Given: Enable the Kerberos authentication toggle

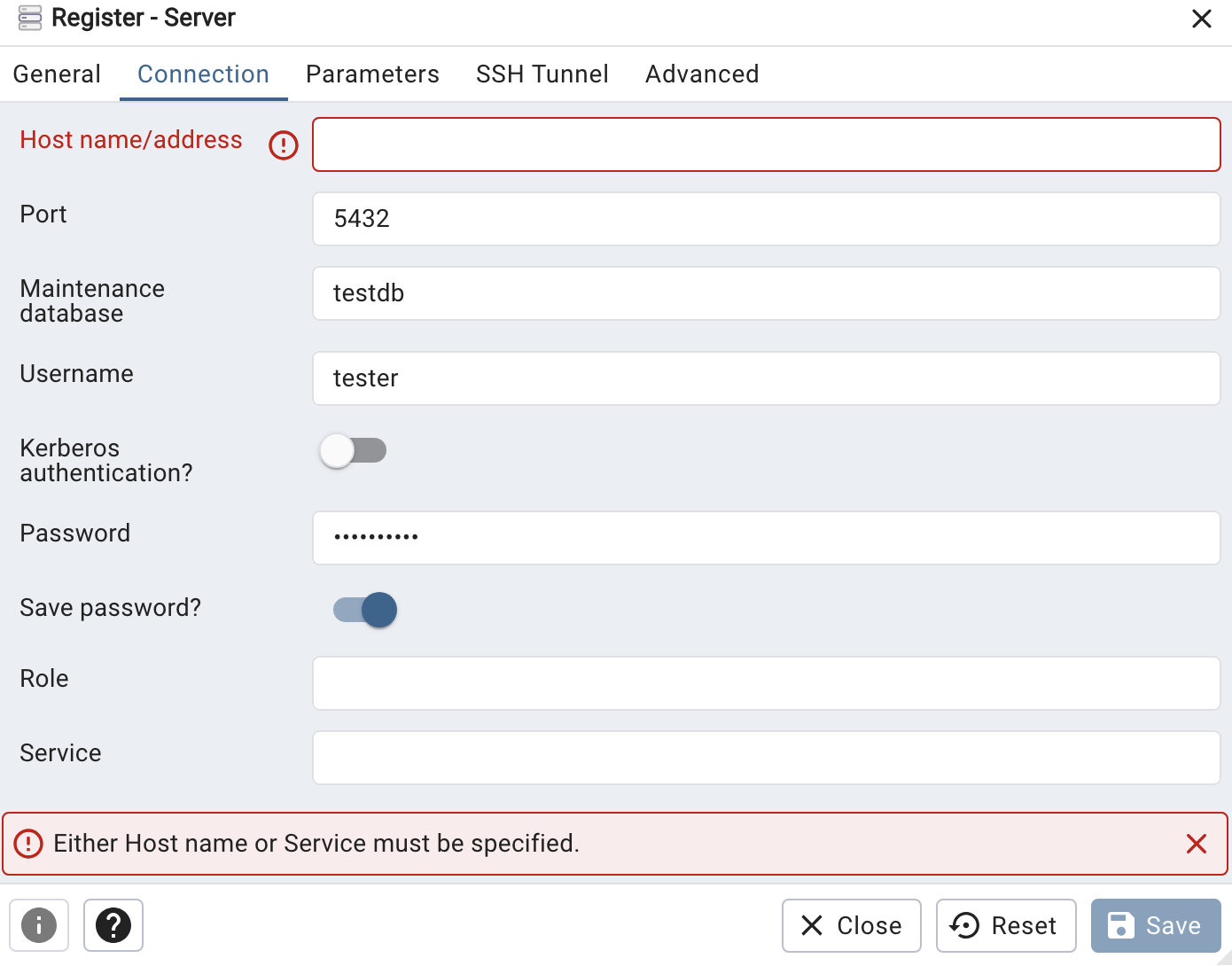Looking at the screenshot, I should pyautogui.click(x=353, y=451).
